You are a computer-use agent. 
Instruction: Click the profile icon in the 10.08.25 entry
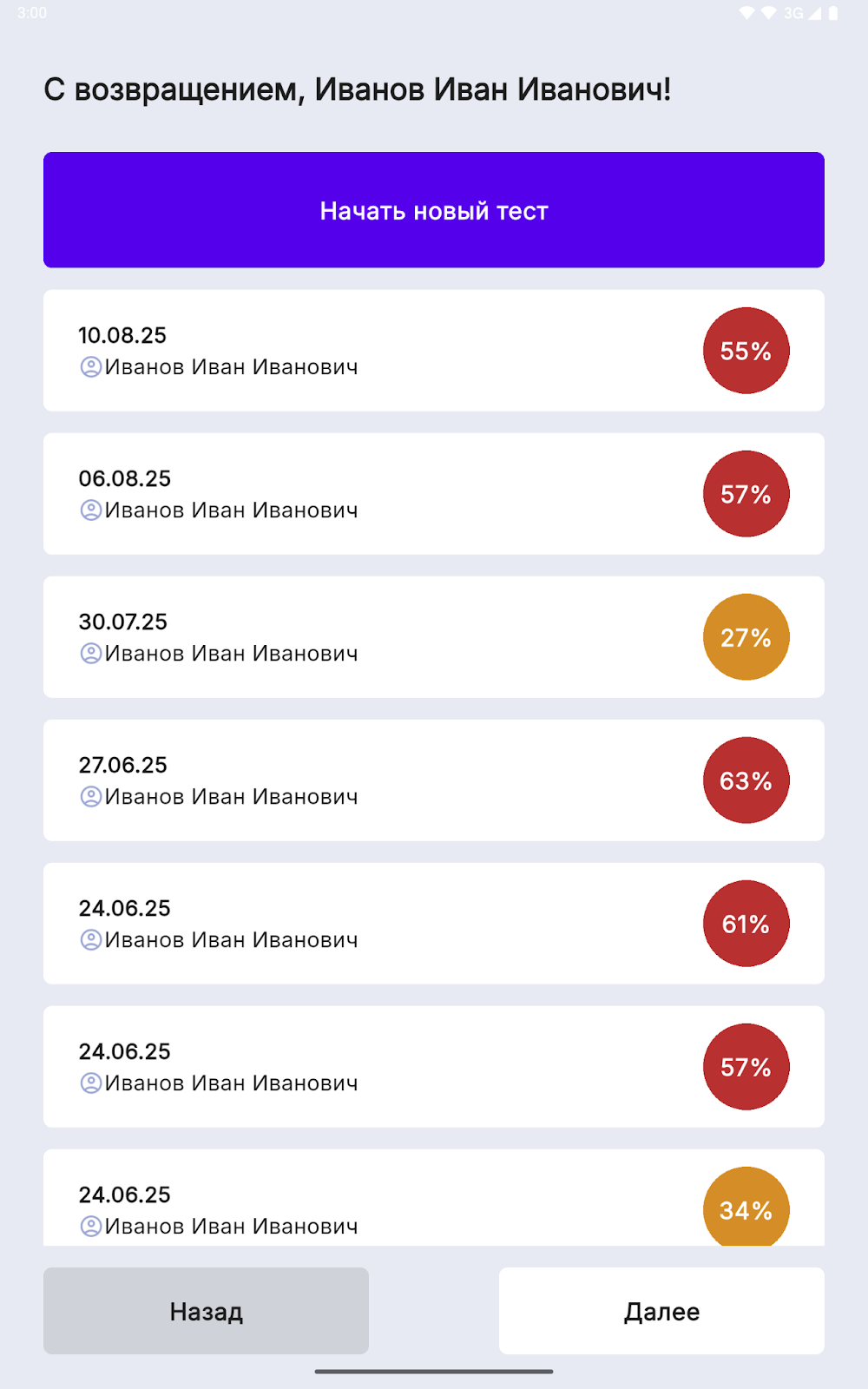coord(90,367)
